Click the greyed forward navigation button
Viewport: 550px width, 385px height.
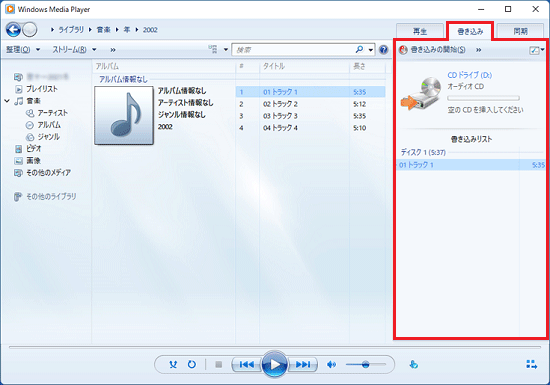(30, 30)
